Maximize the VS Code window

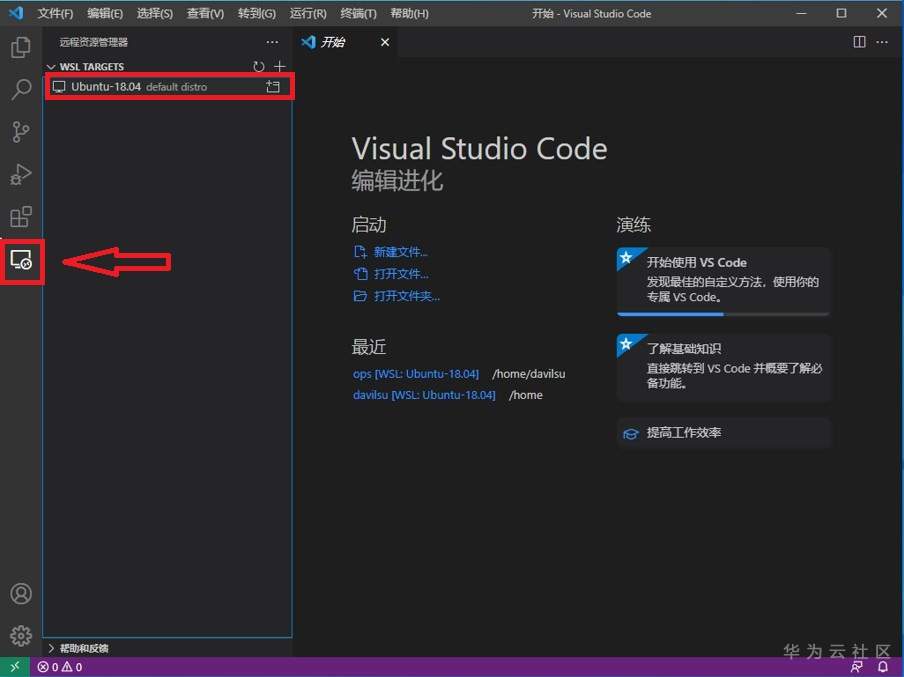click(842, 13)
